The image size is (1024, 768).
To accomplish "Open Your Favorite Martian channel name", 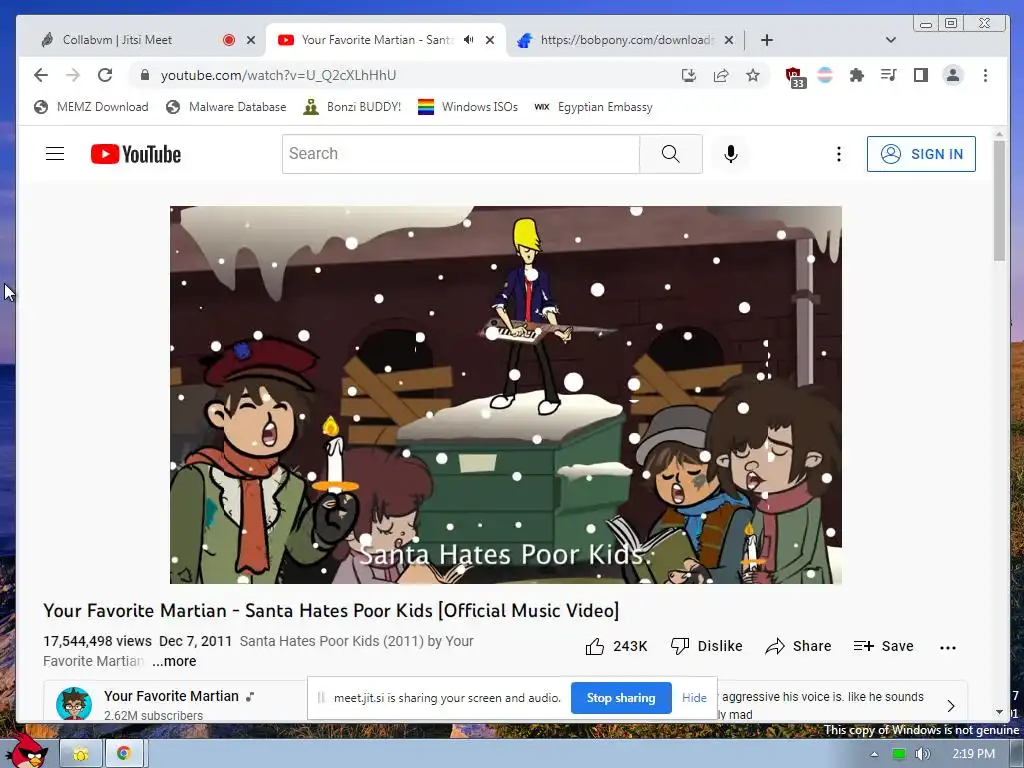I will (x=171, y=696).
